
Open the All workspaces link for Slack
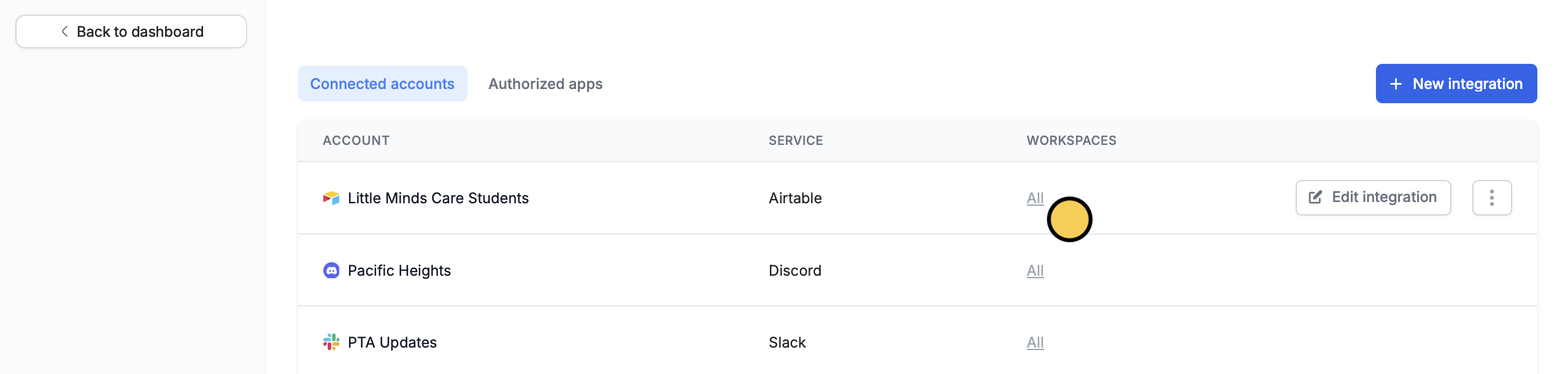pyautogui.click(x=1035, y=342)
